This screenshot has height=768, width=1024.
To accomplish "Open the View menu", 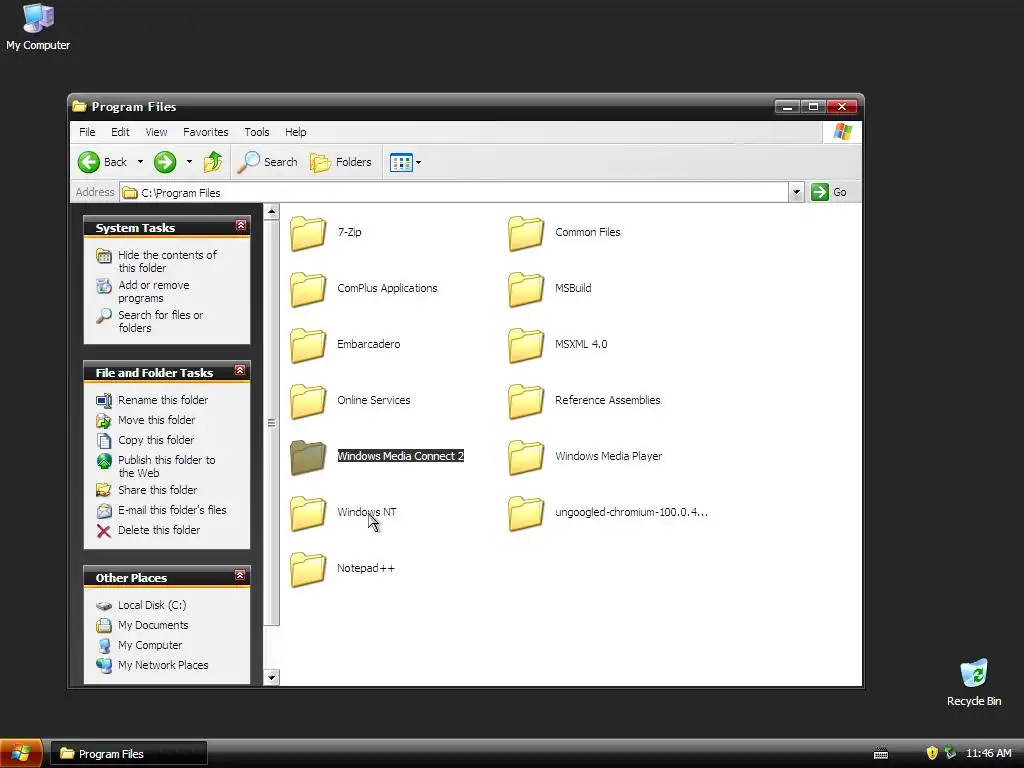I will [x=156, y=132].
